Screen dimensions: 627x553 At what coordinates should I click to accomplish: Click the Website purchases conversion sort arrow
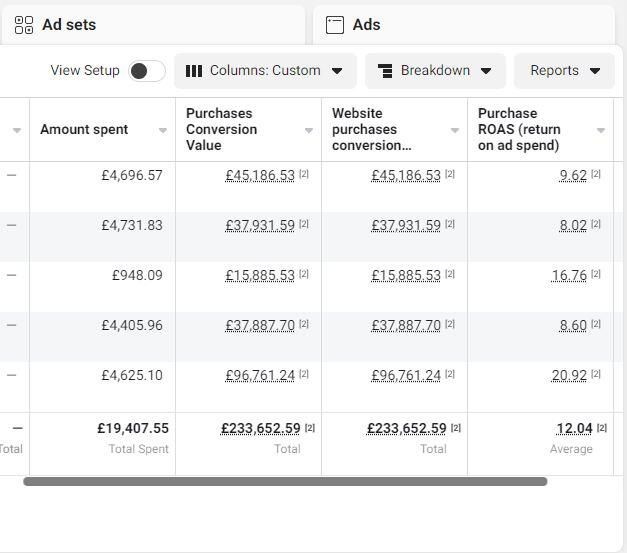pyautogui.click(x=455, y=130)
